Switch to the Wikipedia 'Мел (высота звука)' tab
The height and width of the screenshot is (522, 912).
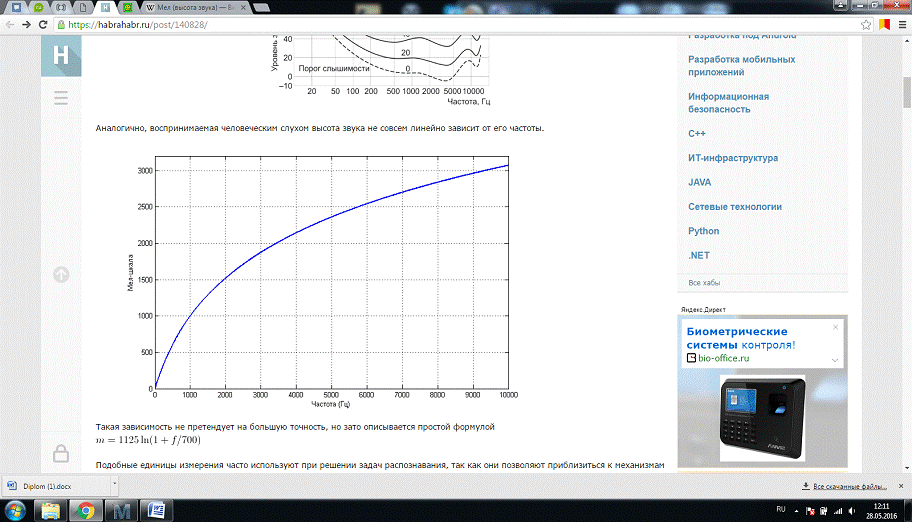click(192, 8)
